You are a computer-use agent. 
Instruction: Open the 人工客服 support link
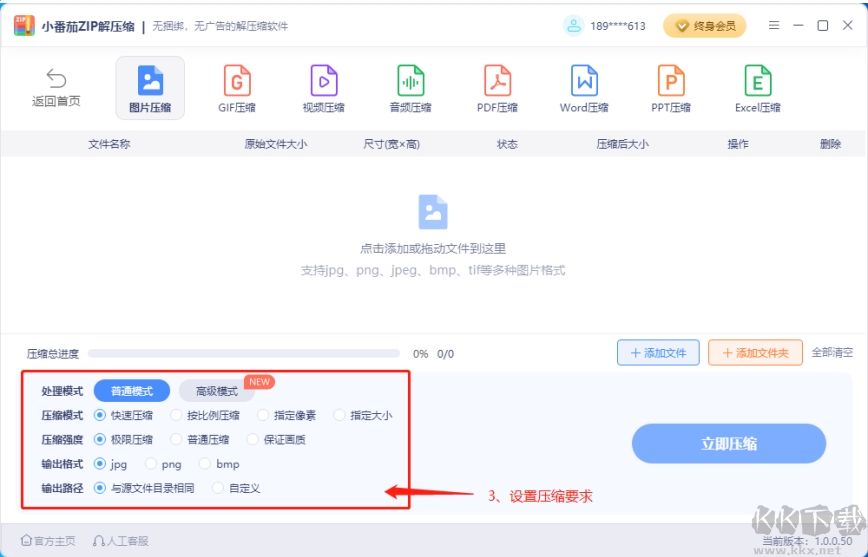click(x=121, y=540)
